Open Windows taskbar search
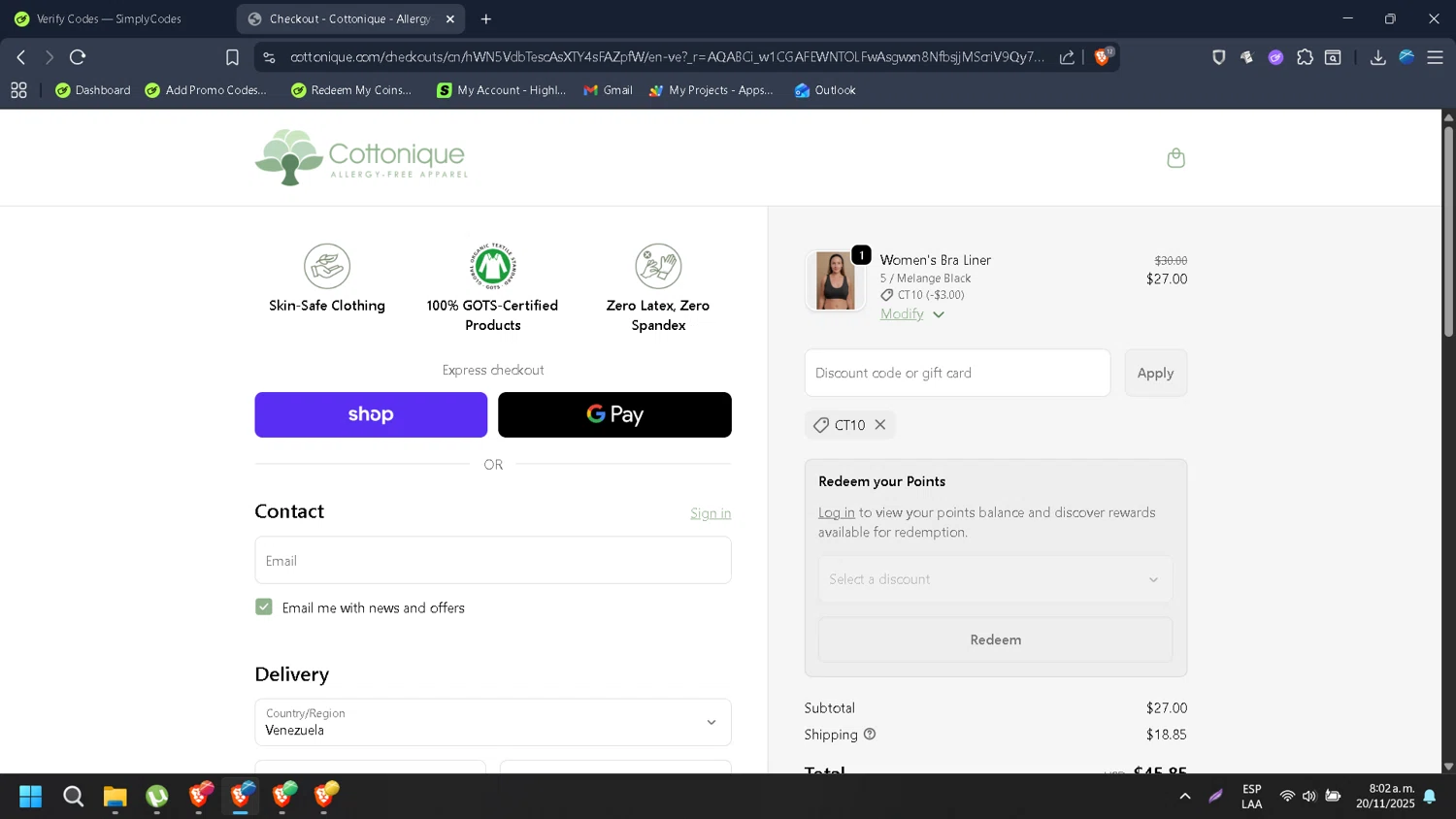The height and width of the screenshot is (819, 1456). pos(74,797)
